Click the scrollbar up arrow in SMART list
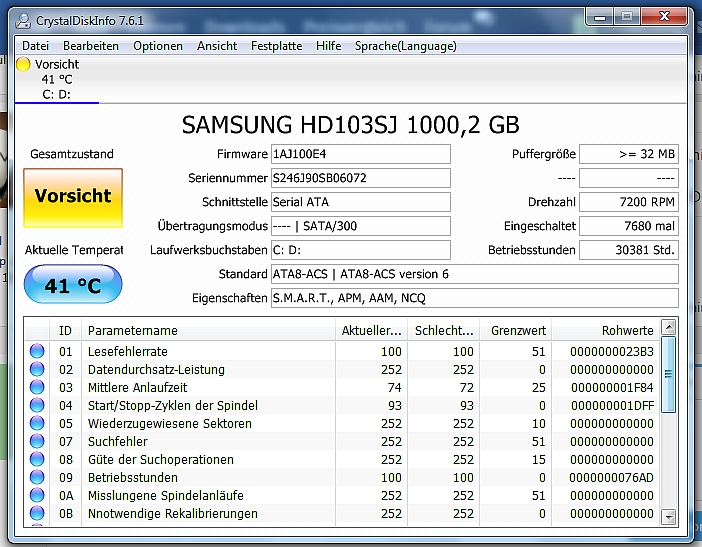 [668, 327]
